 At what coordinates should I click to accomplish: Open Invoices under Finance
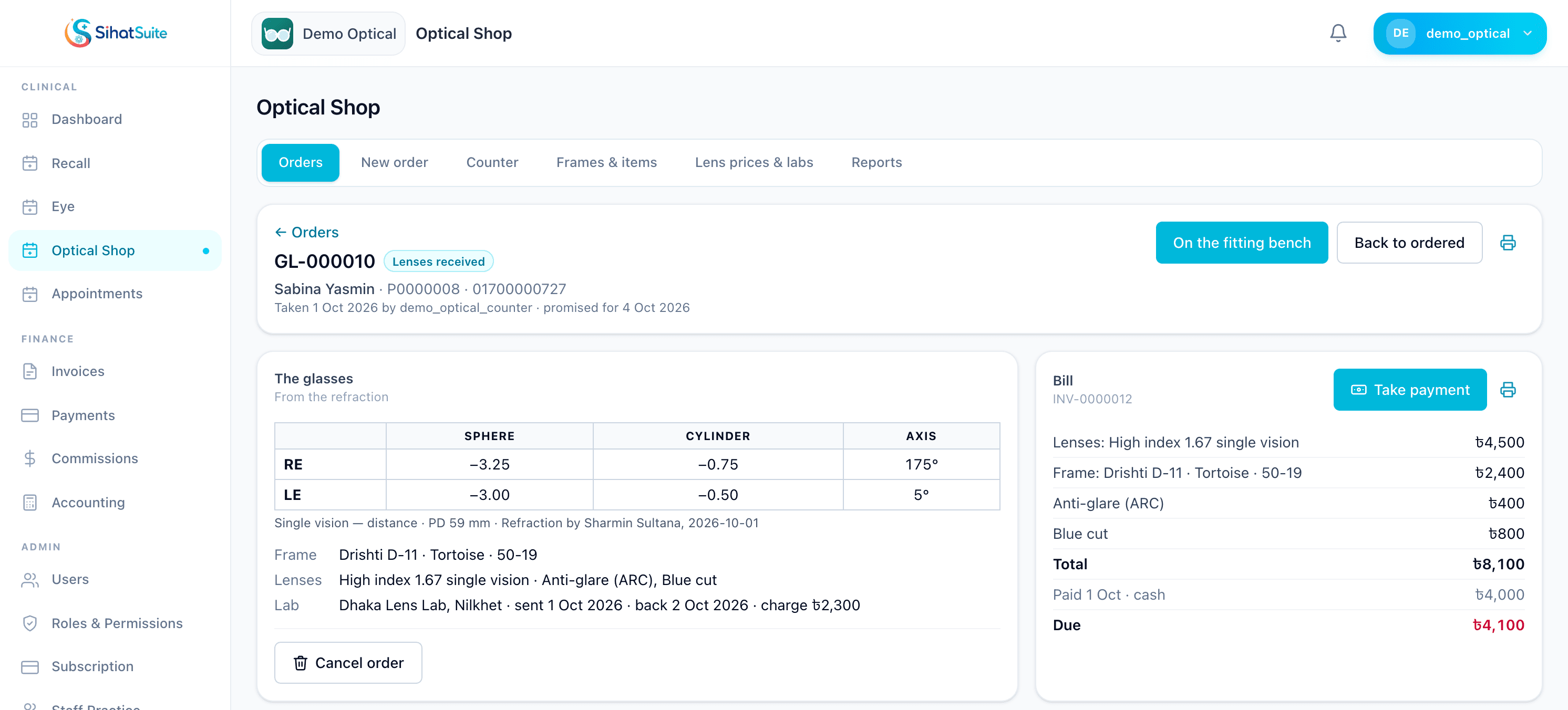[x=115, y=371]
